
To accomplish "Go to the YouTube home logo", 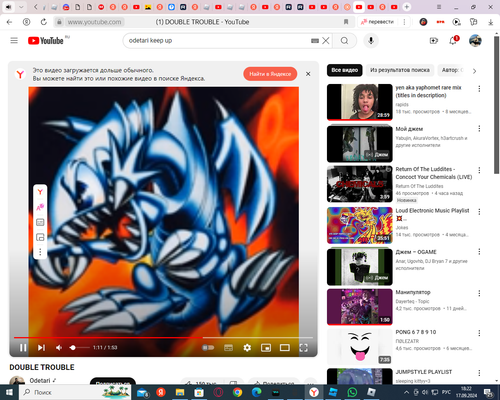I will pos(46,41).
